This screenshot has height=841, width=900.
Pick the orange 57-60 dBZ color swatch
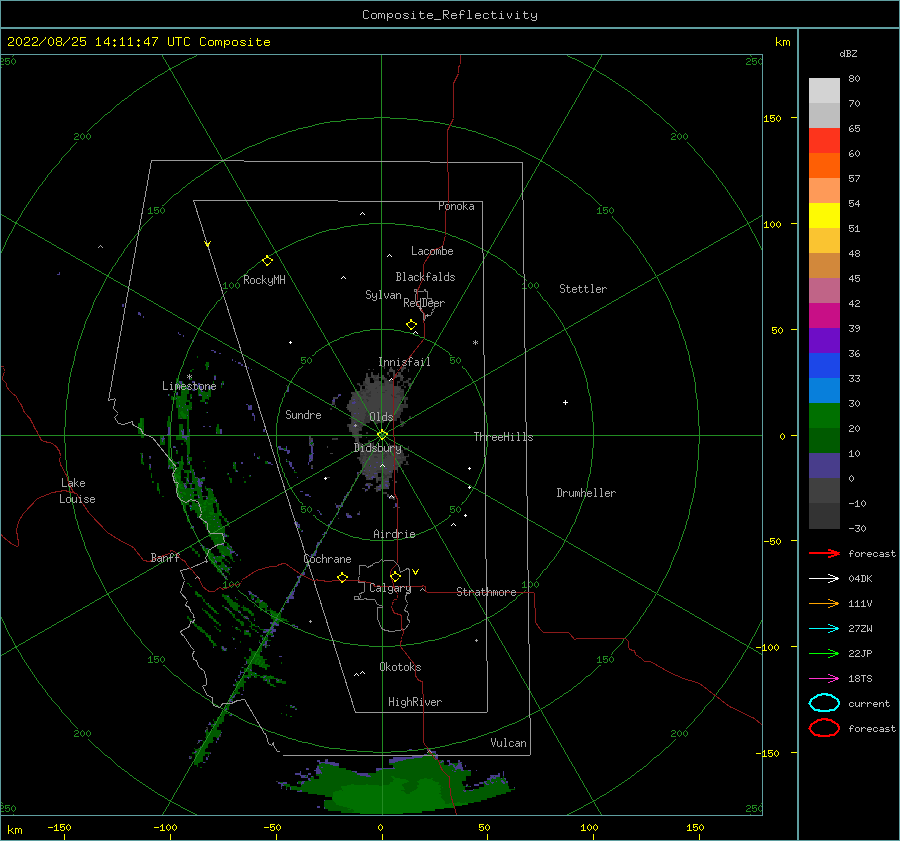(x=824, y=166)
